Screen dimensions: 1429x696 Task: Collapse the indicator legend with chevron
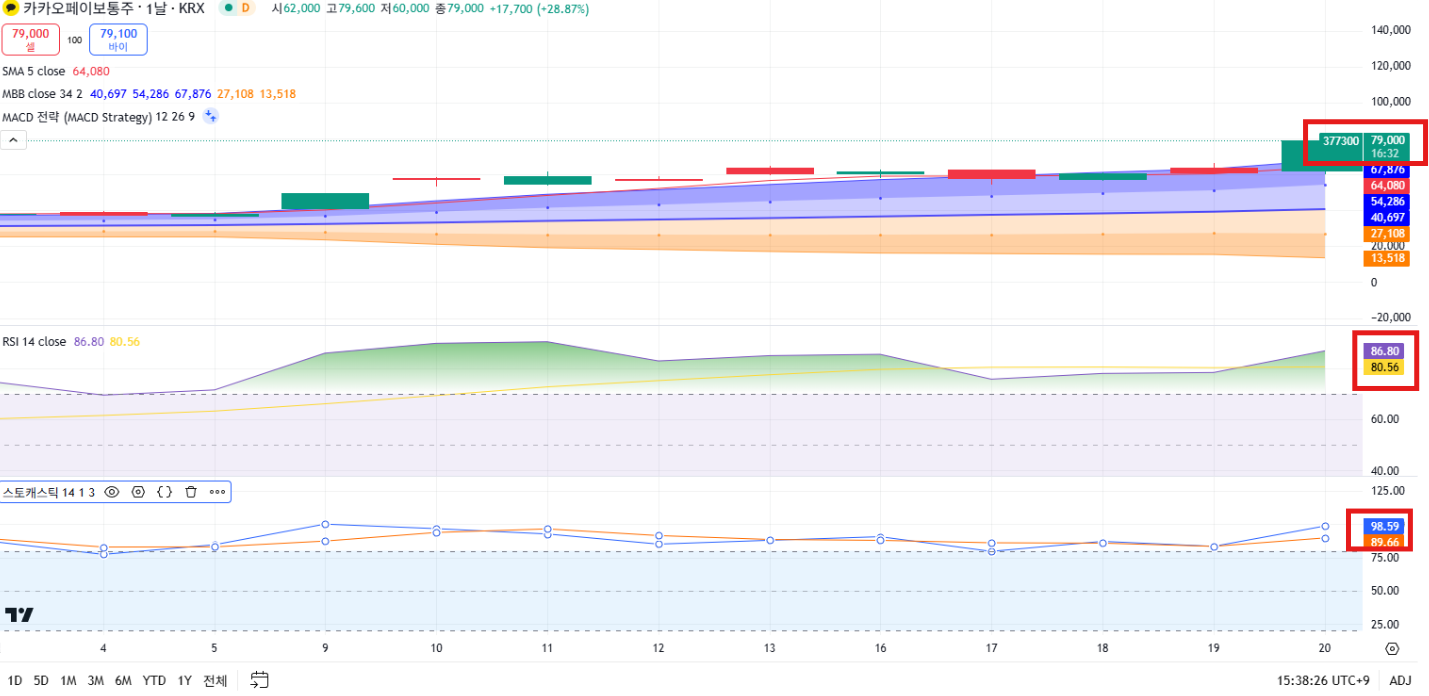point(14,141)
